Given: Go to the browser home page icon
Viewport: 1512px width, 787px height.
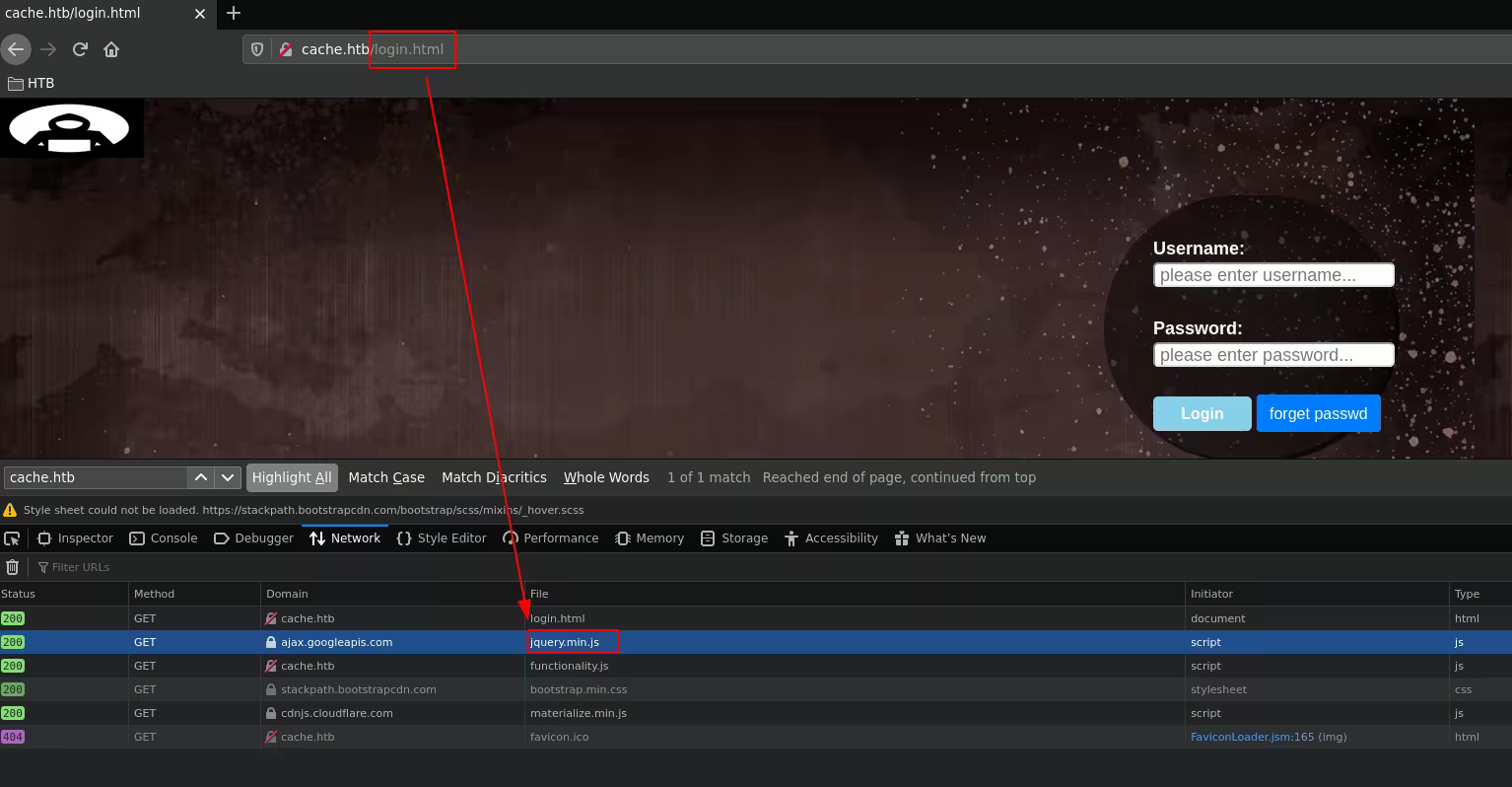Looking at the screenshot, I should point(111,49).
